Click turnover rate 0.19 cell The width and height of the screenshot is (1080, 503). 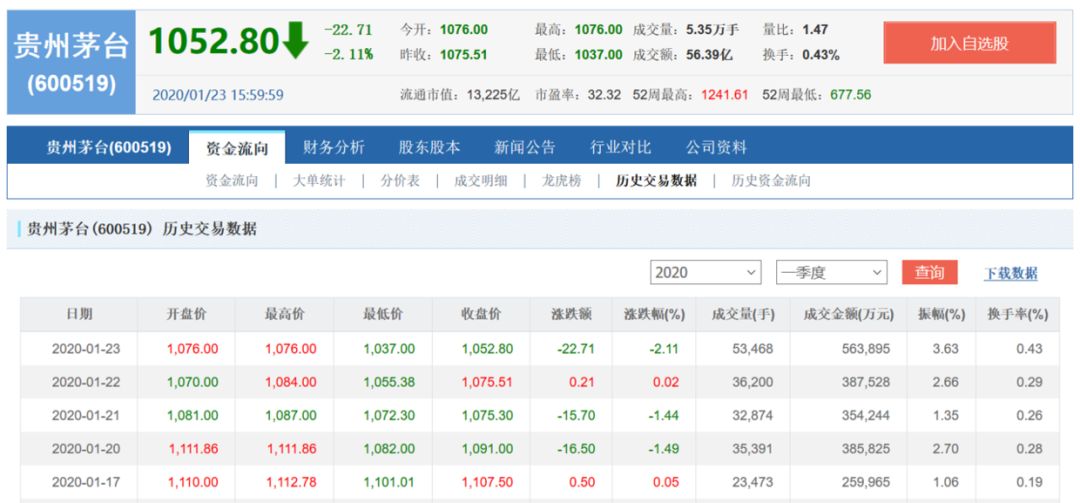(x=1029, y=482)
